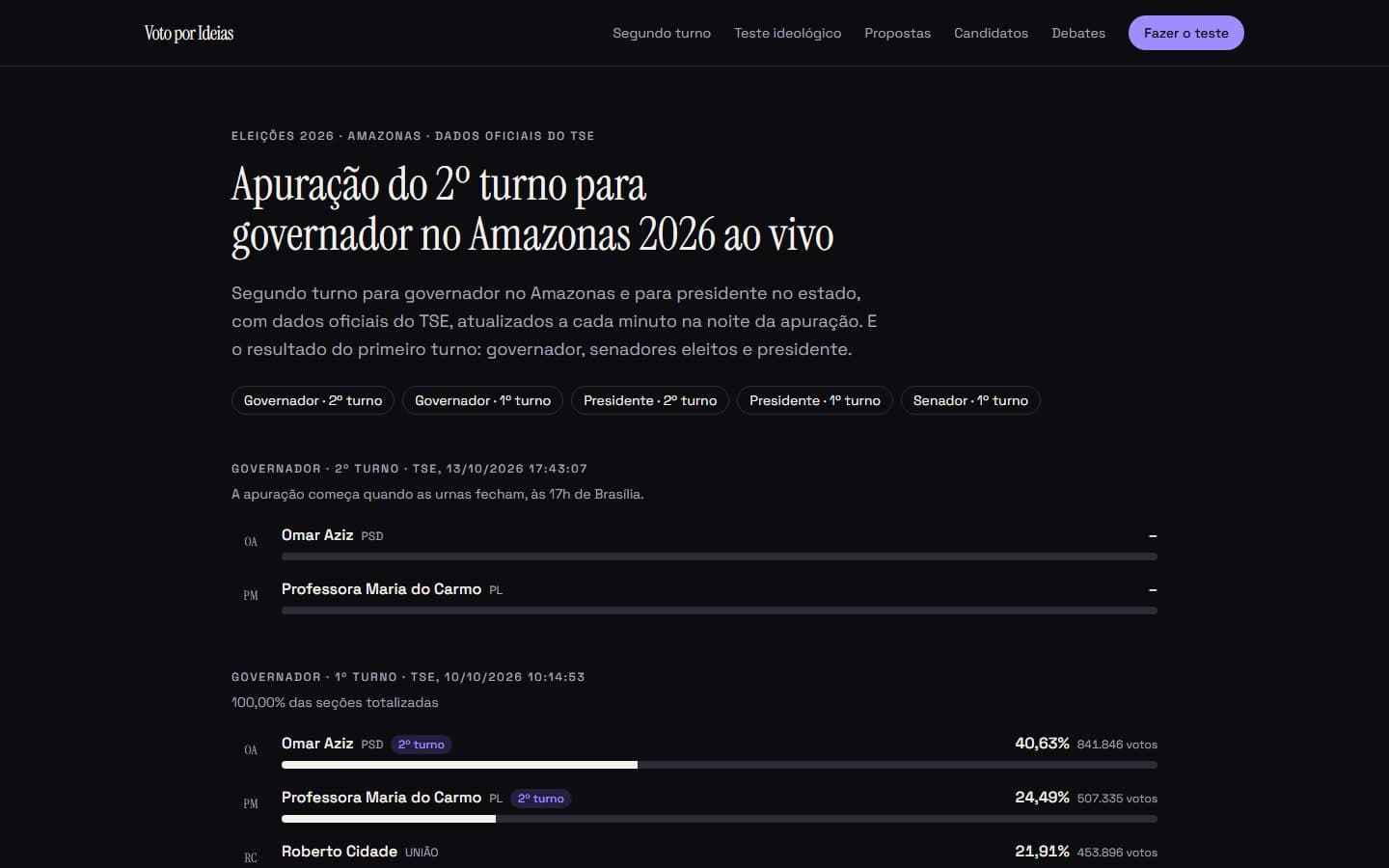The image size is (1389, 868).
Task: Click the 2º turno badge beside Professora Maria do Carmo
Action: coord(541,799)
